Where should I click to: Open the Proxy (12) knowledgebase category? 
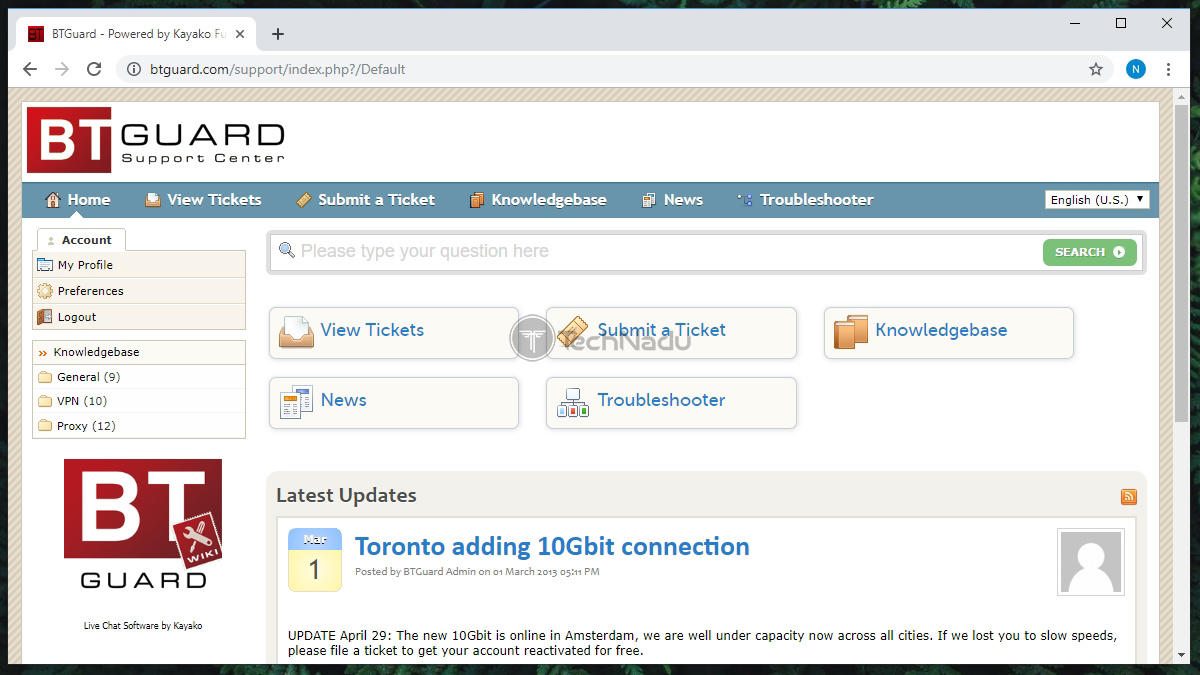pos(86,426)
